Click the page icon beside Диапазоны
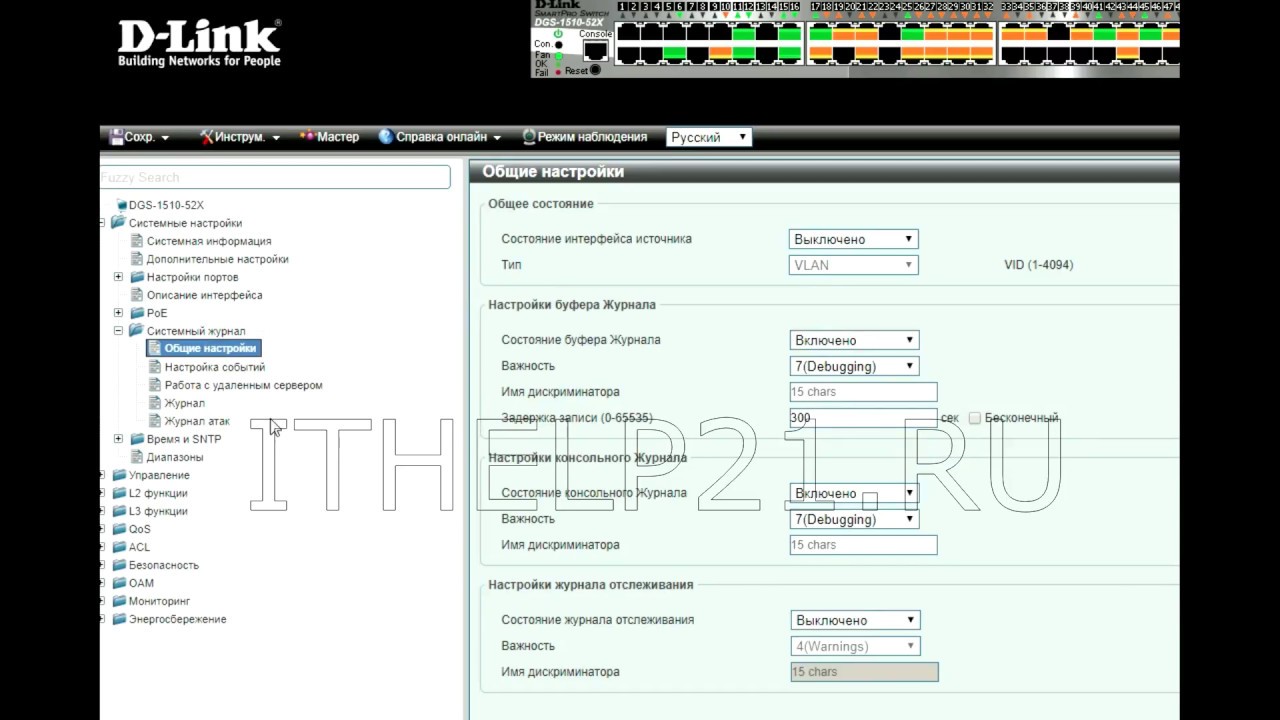Image resolution: width=1280 pixels, height=720 pixels. click(137, 457)
